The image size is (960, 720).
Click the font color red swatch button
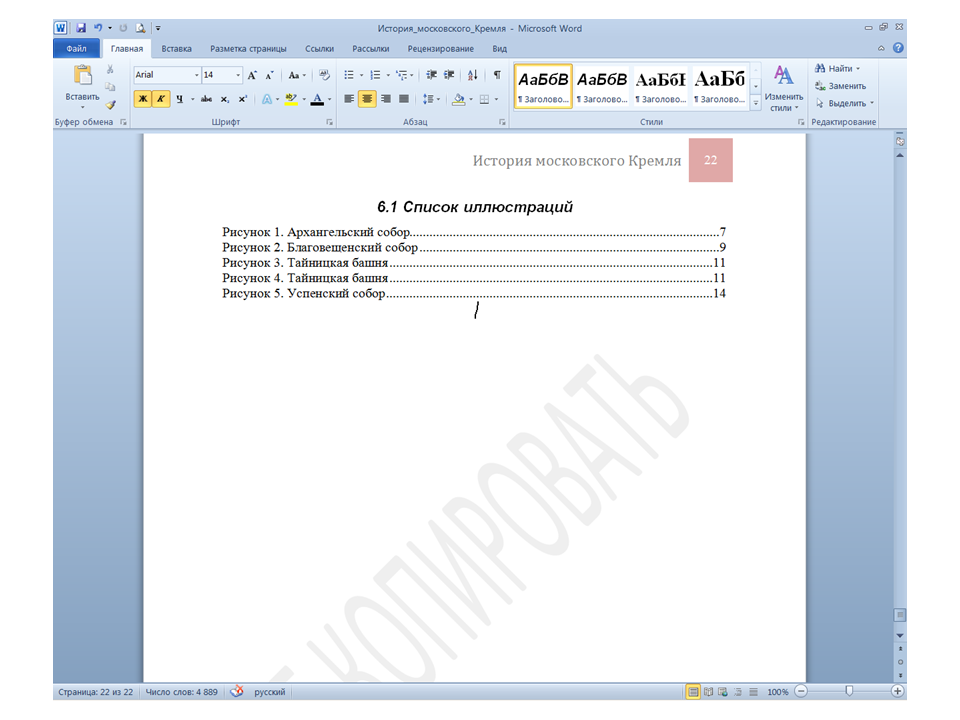(317, 99)
